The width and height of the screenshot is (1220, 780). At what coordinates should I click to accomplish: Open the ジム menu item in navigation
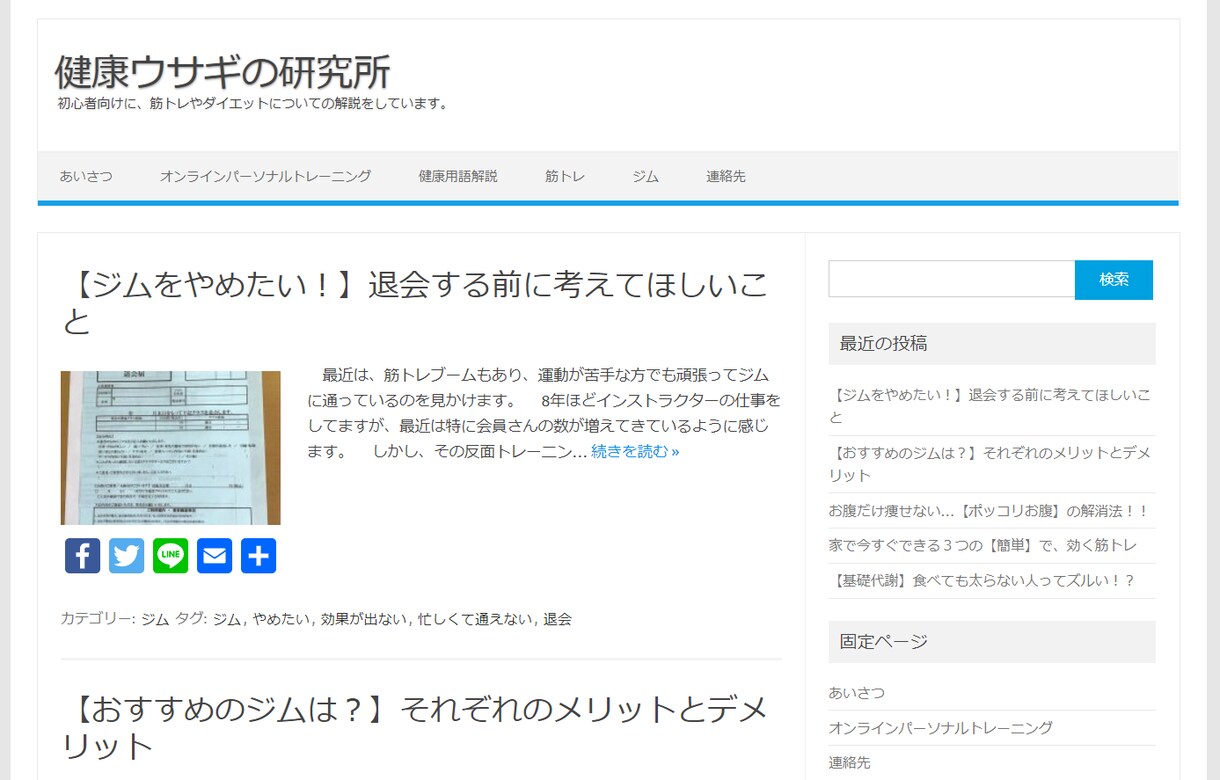[x=646, y=176]
